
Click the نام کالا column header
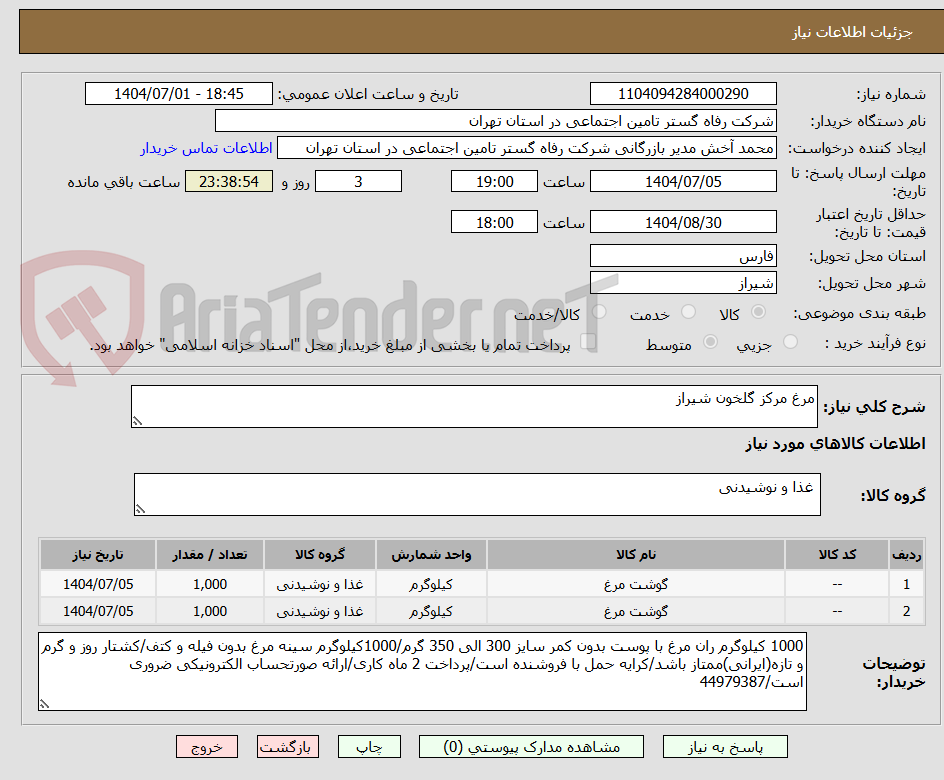click(x=636, y=554)
